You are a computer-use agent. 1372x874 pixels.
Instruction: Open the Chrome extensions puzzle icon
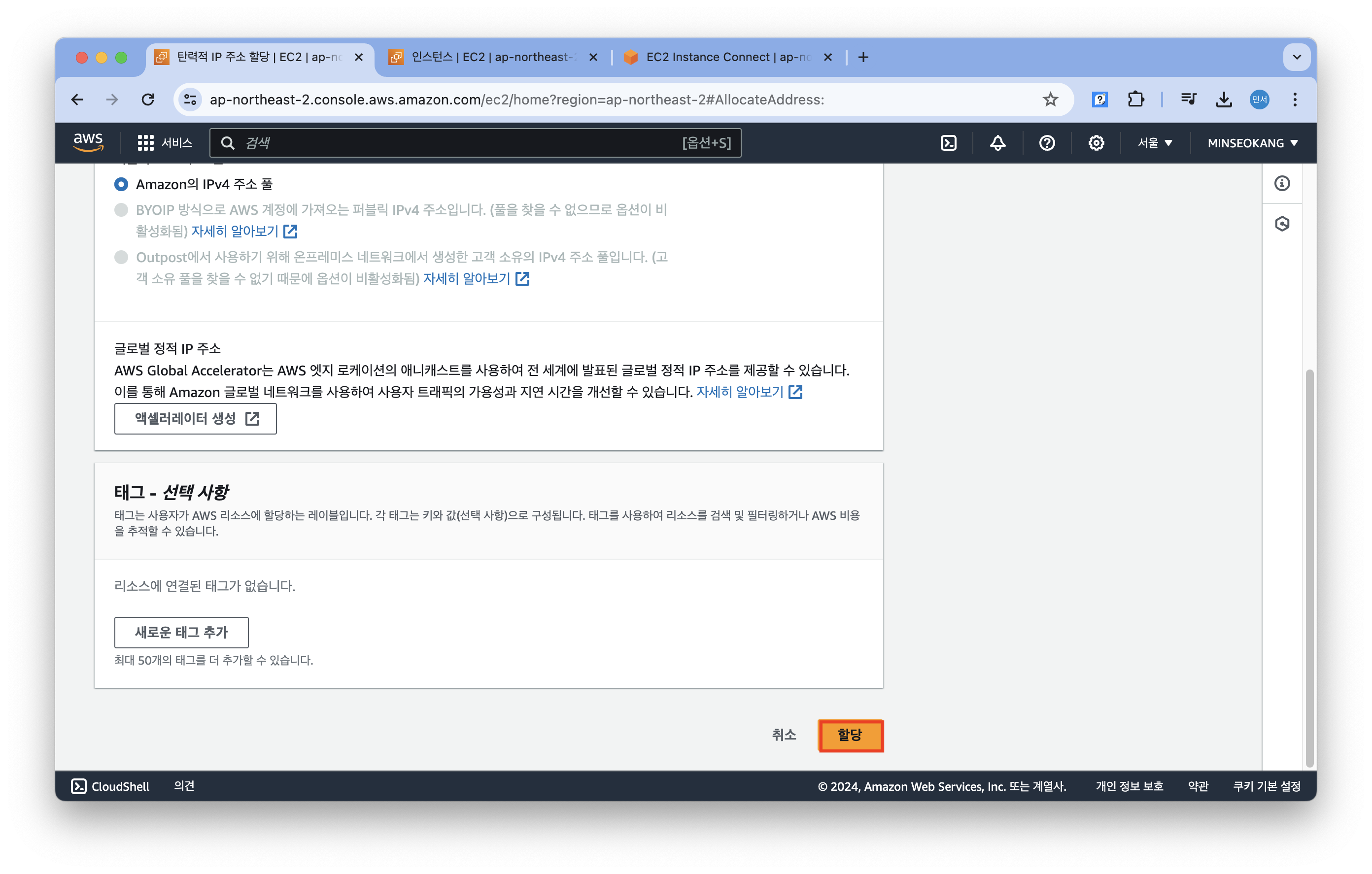1135,100
